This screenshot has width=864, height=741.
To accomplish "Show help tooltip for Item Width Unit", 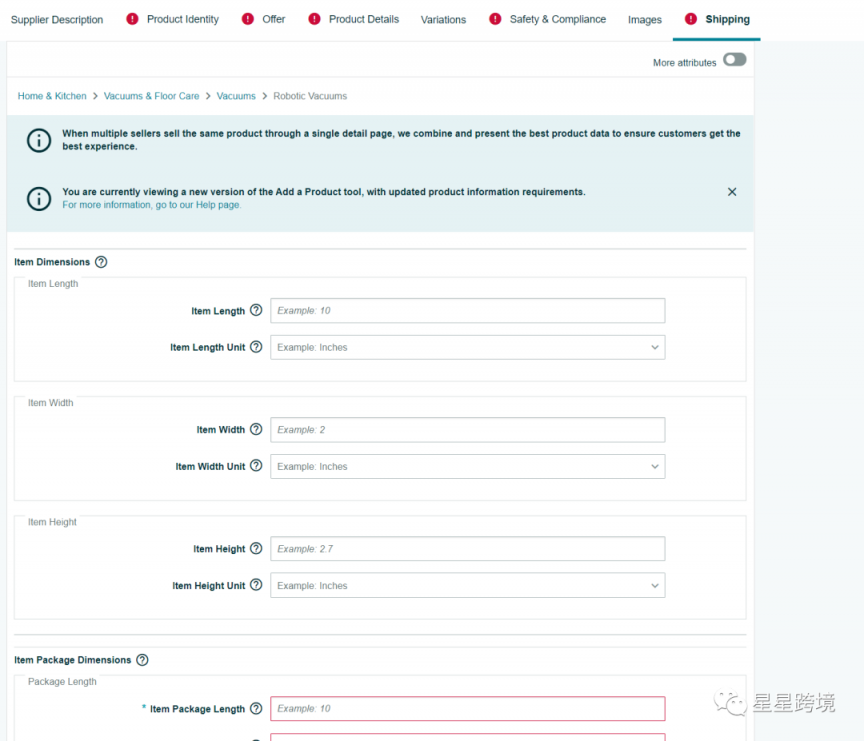I will pyautogui.click(x=256, y=466).
